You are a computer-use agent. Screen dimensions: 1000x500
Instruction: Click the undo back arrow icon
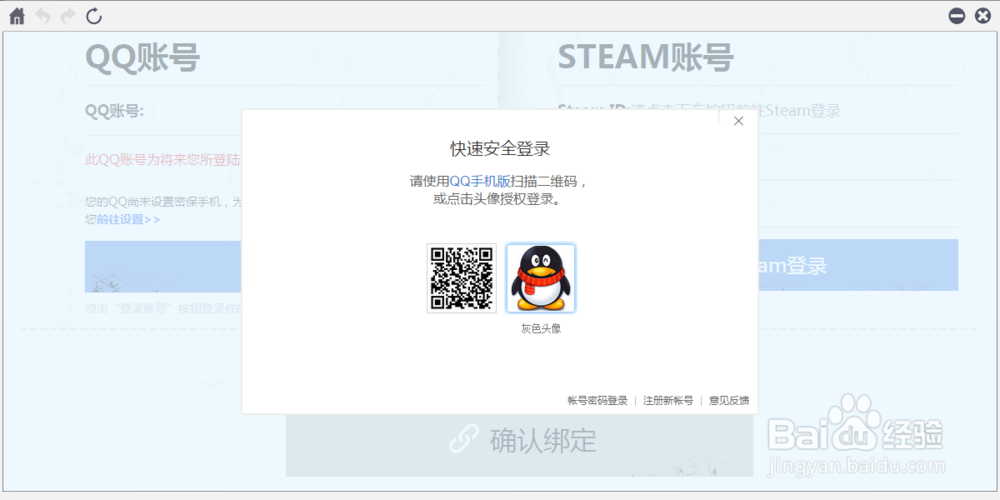tap(43, 16)
